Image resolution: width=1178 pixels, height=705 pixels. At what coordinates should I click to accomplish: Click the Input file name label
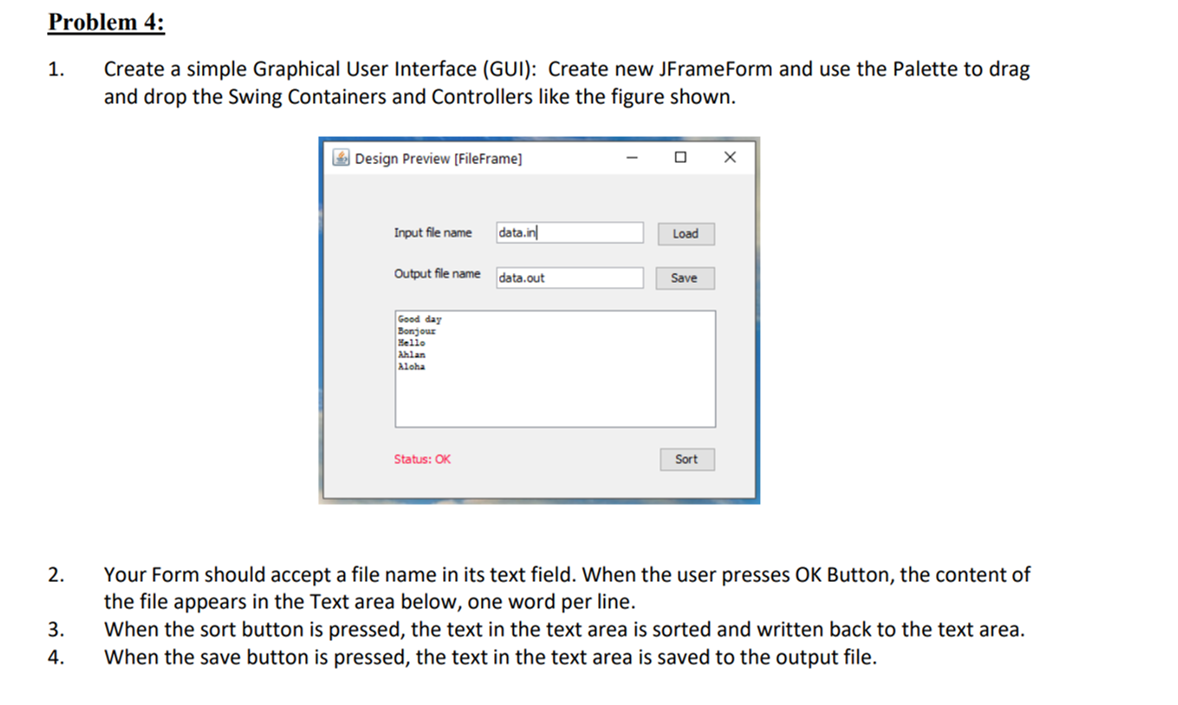(432, 232)
